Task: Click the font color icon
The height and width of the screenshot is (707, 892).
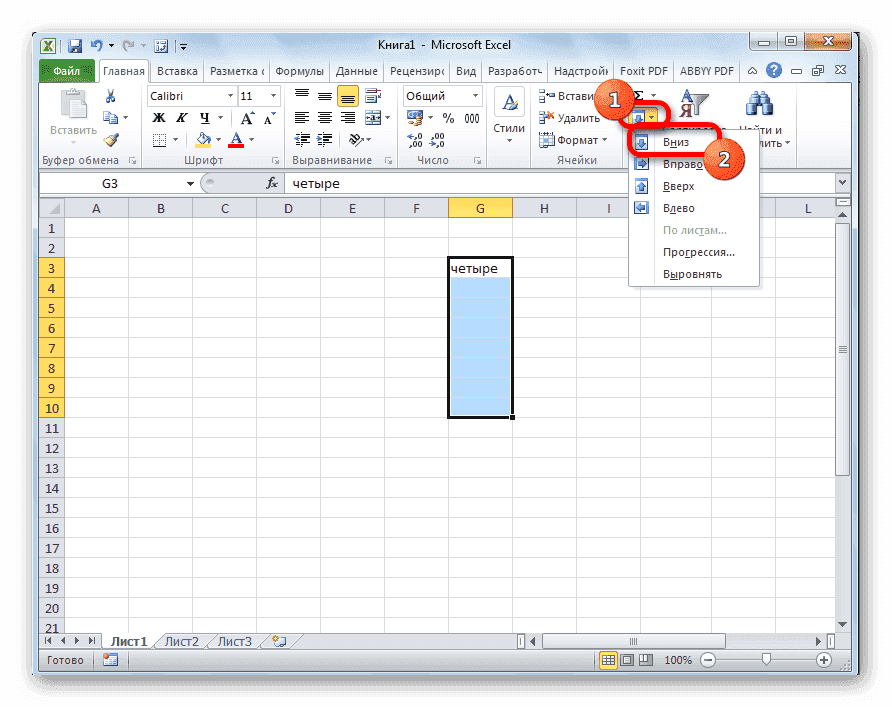Action: 236,139
